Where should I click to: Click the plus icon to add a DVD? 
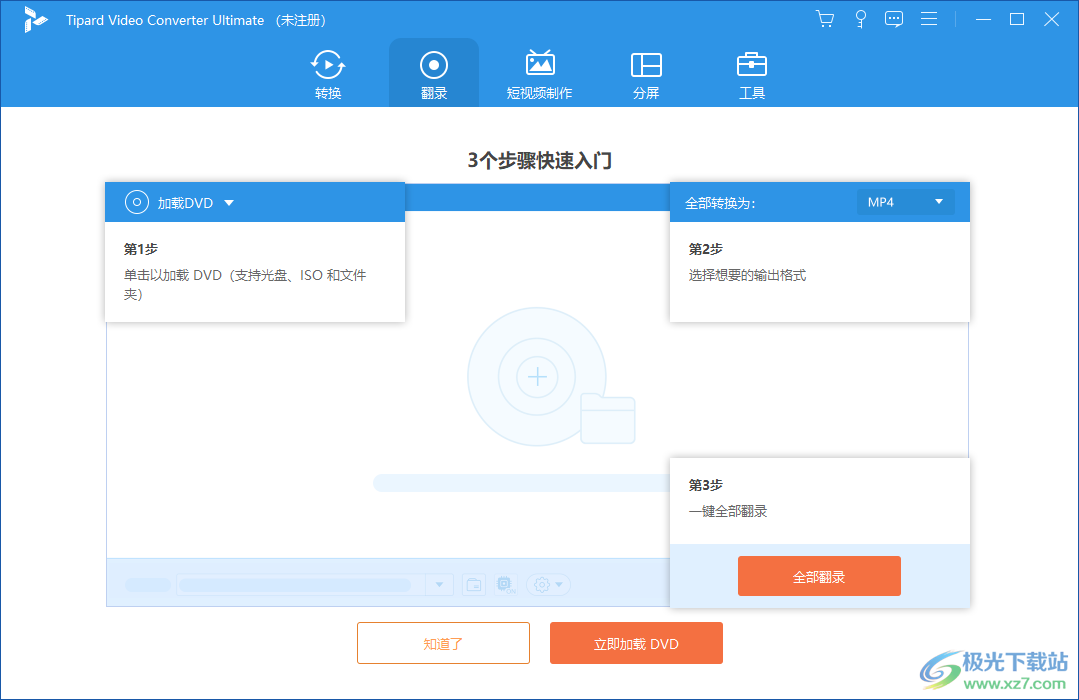pos(537,377)
